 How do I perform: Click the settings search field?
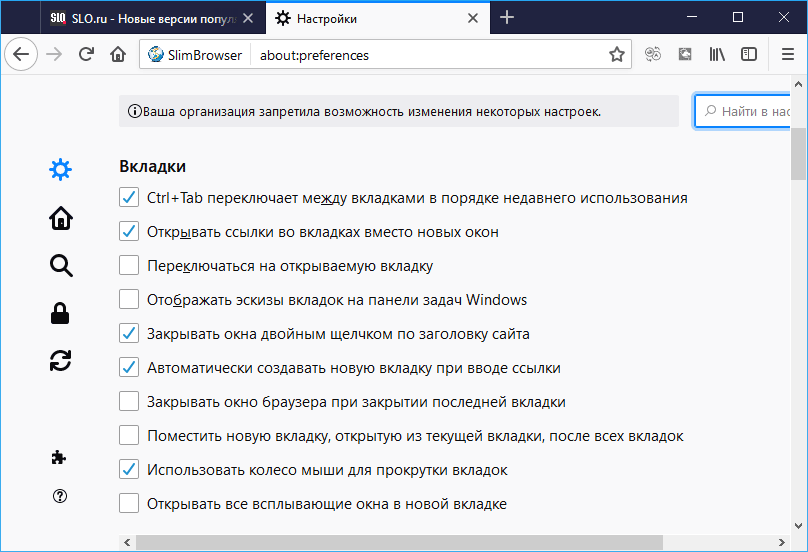750,112
